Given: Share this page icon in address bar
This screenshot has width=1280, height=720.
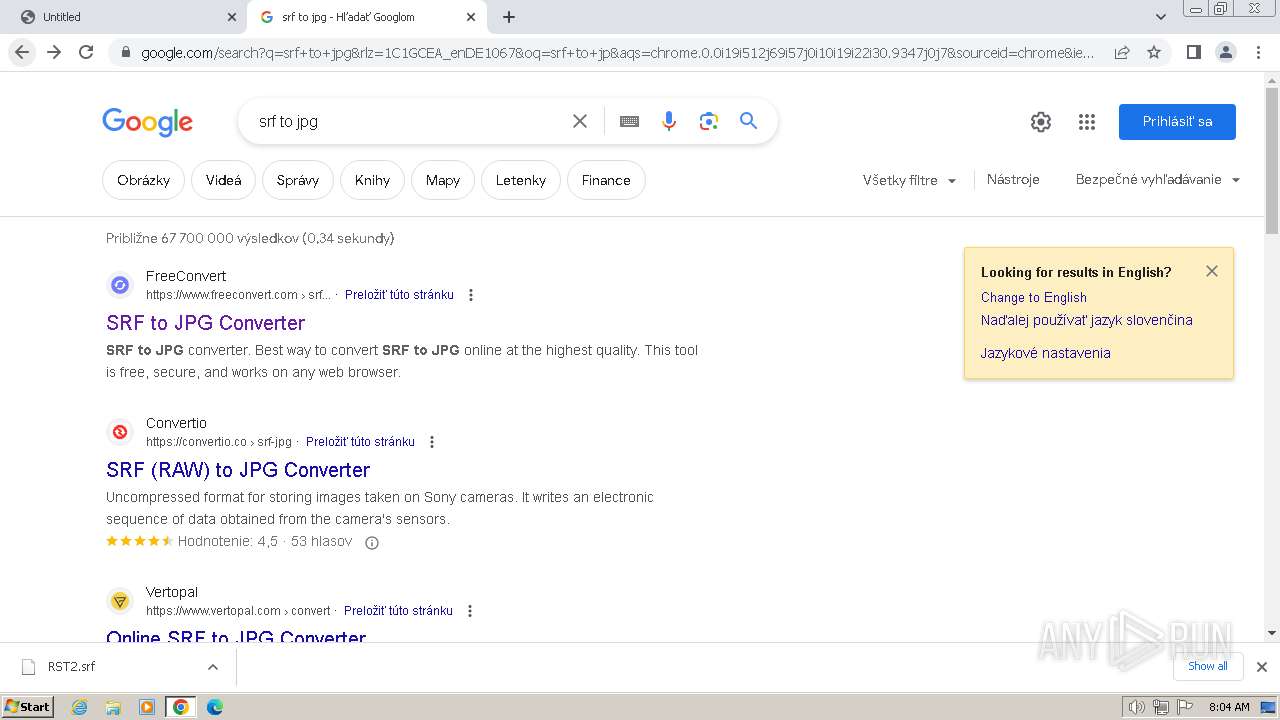Looking at the screenshot, I should coord(1122,52).
